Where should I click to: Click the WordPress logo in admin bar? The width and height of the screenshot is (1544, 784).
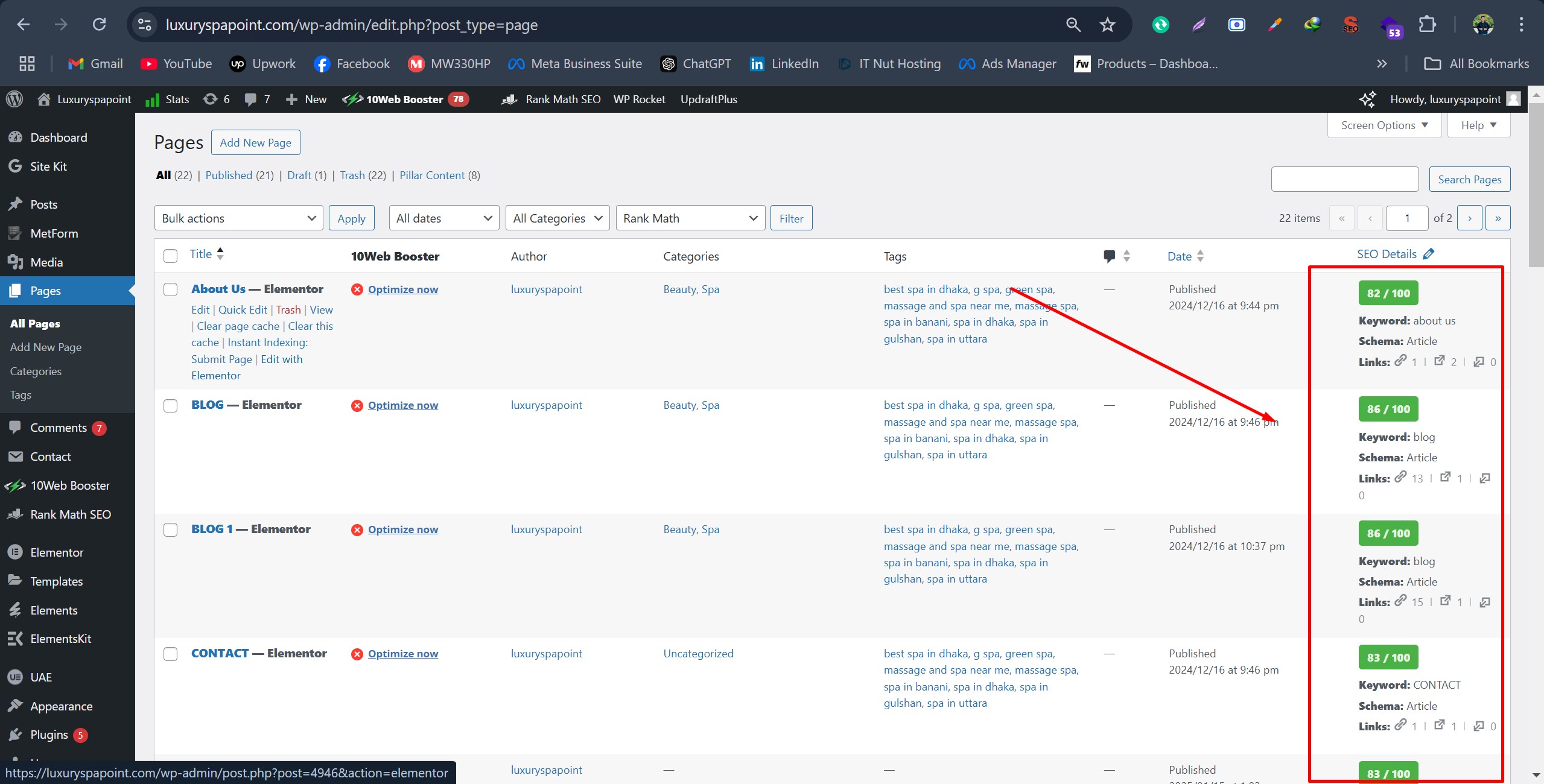point(14,99)
